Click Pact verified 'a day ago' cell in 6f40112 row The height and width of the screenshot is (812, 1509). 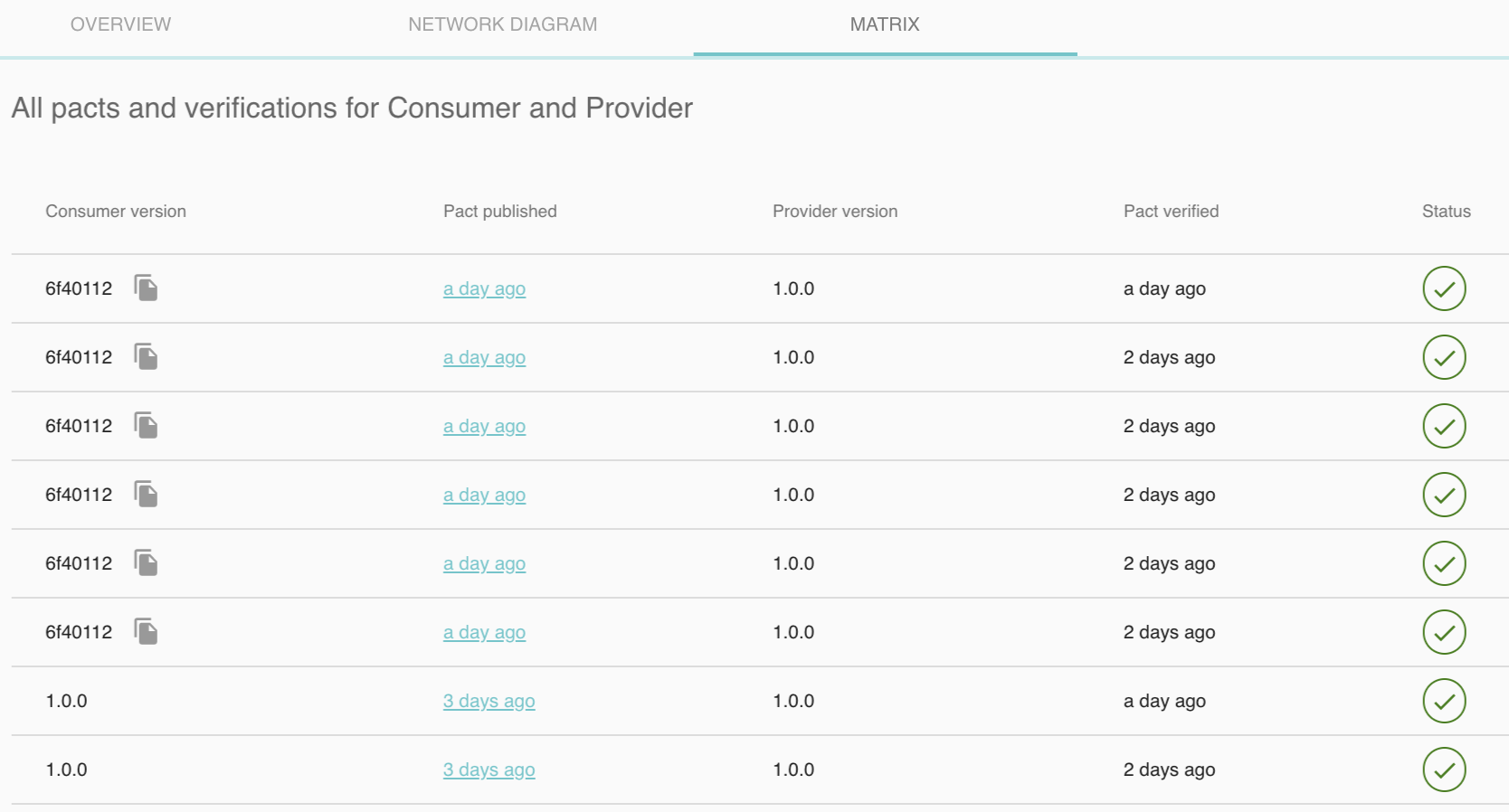coord(1164,288)
